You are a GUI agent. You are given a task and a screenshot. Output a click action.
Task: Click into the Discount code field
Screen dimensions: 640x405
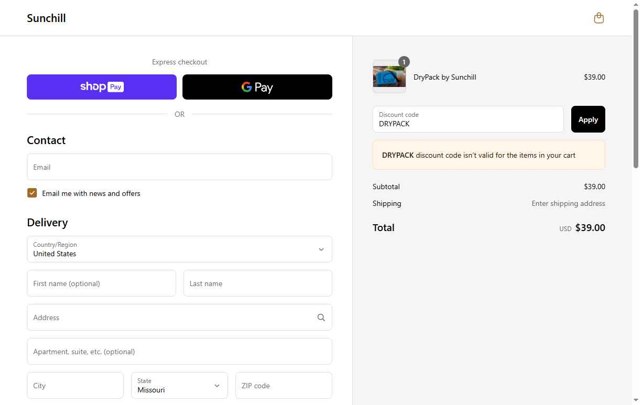(x=468, y=119)
